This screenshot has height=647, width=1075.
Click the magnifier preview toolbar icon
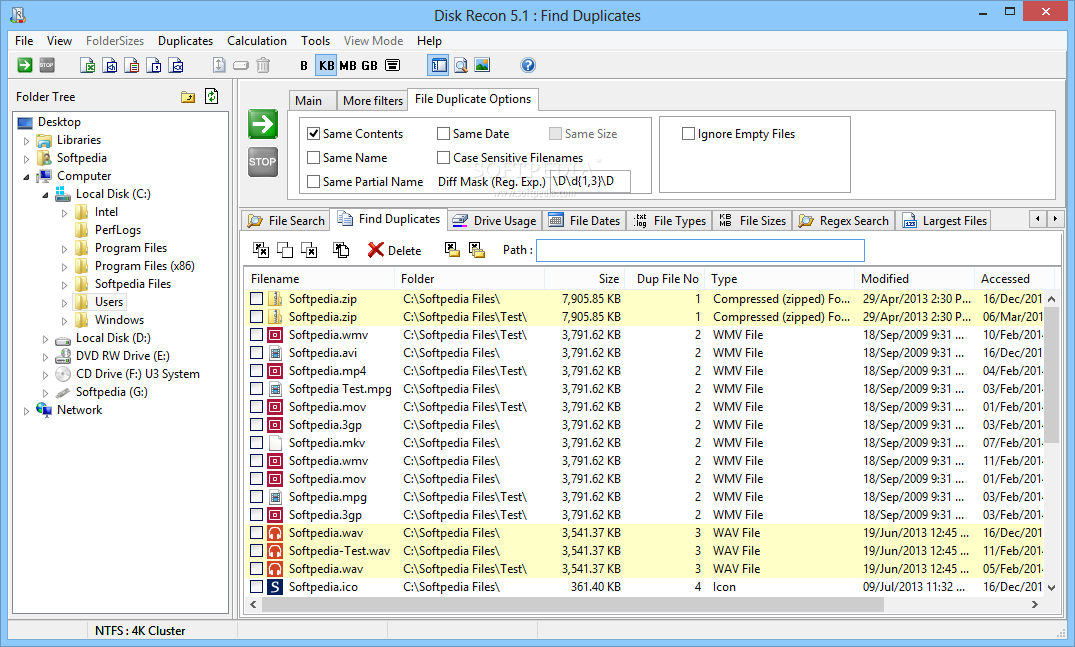pos(461,65)
